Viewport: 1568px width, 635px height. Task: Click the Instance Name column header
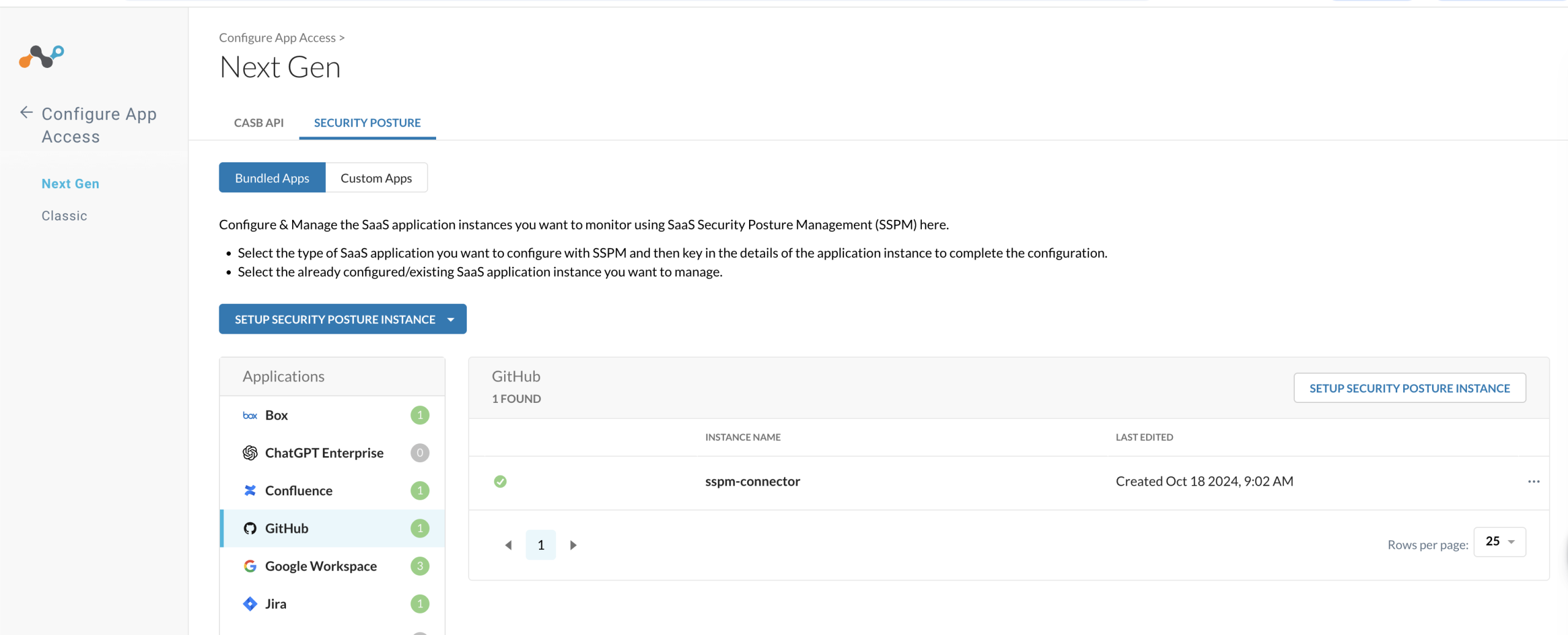pos(743,437)
